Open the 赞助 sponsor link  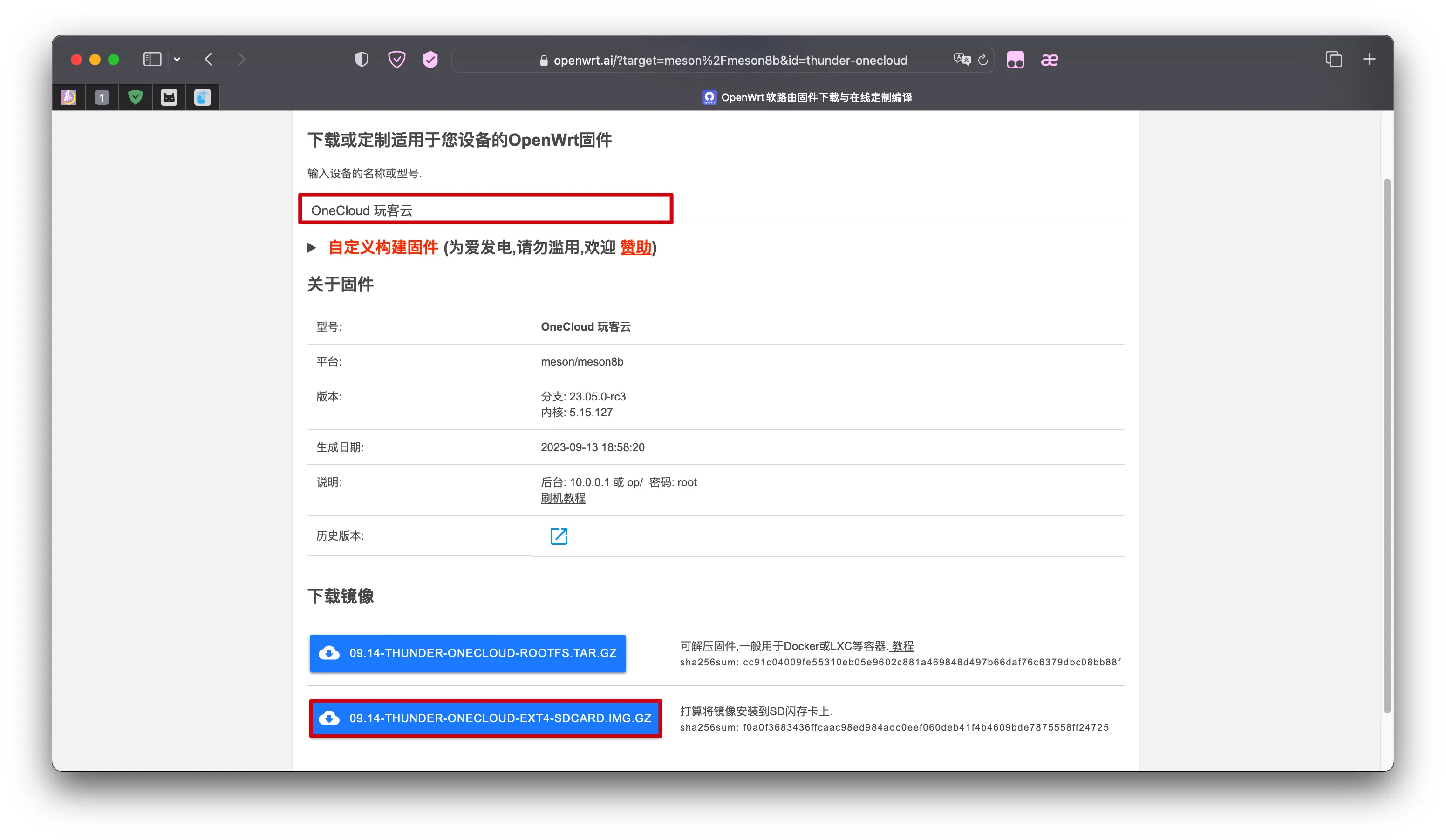tap(636, 248)
